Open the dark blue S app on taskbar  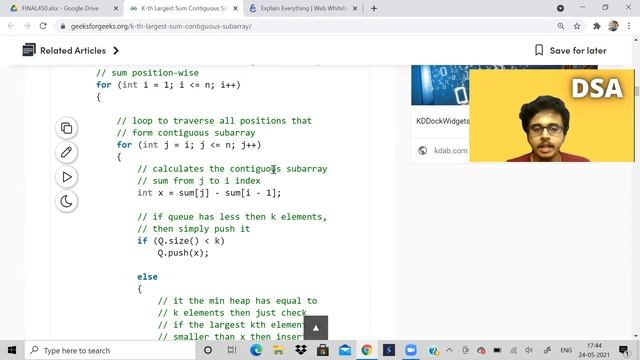(389, 350)
